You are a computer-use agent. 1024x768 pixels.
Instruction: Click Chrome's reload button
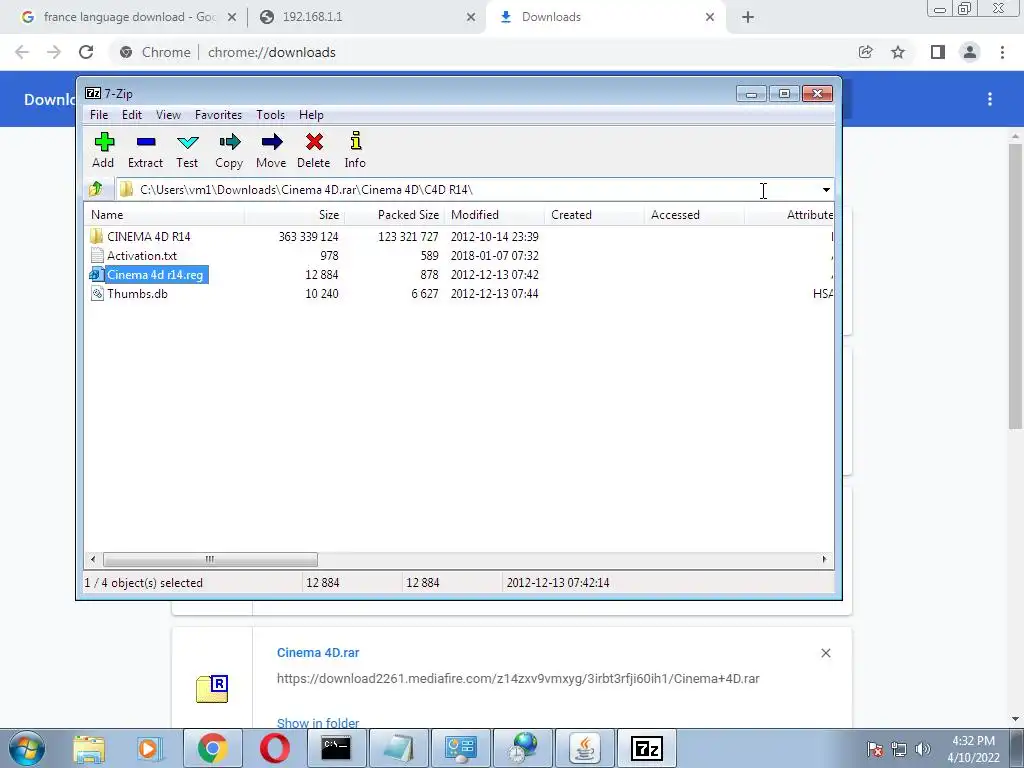(86, 52)
